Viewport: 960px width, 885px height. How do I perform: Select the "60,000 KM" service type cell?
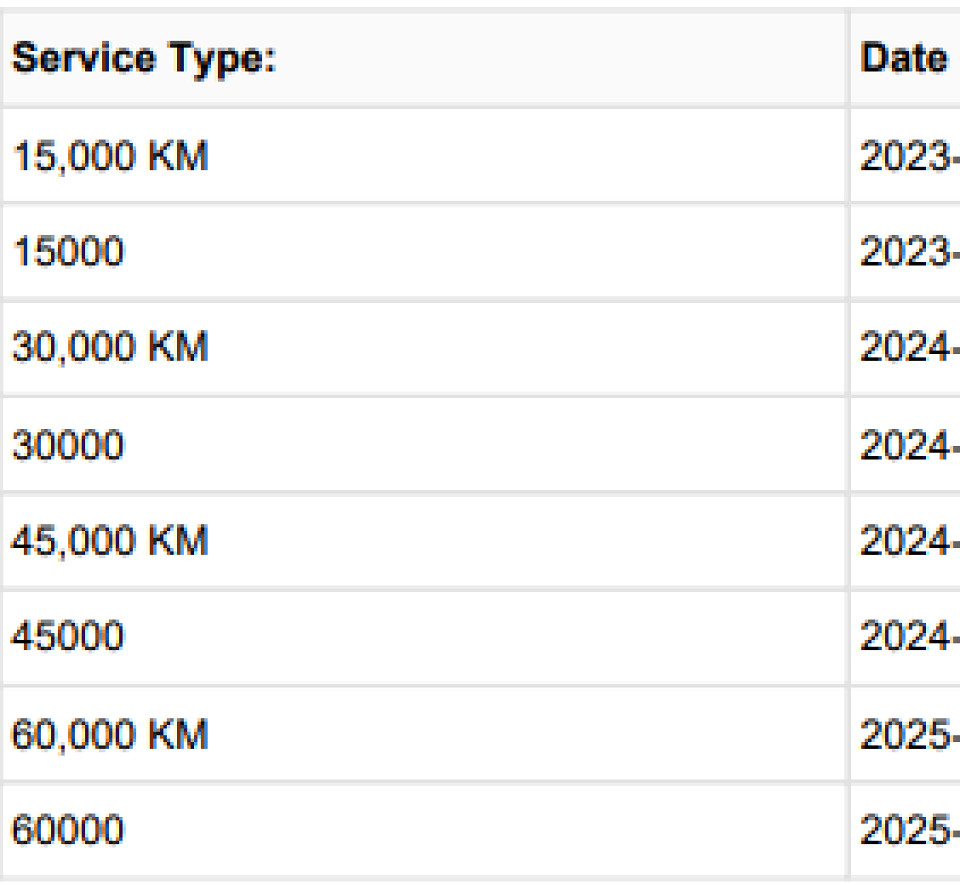(x=110, y=735)
